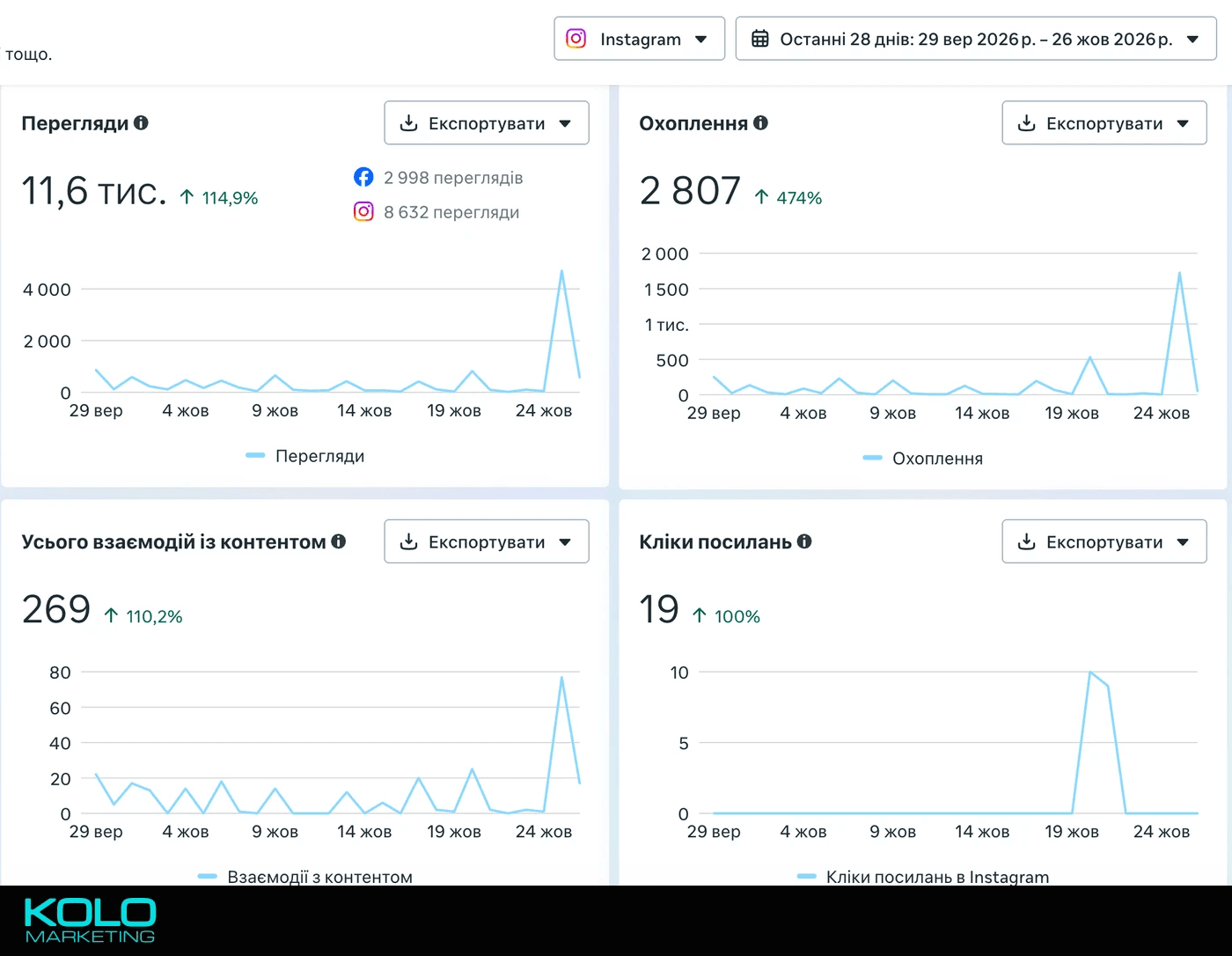
Task: Click the up arrow beside 474%
Action: [761, 197]
